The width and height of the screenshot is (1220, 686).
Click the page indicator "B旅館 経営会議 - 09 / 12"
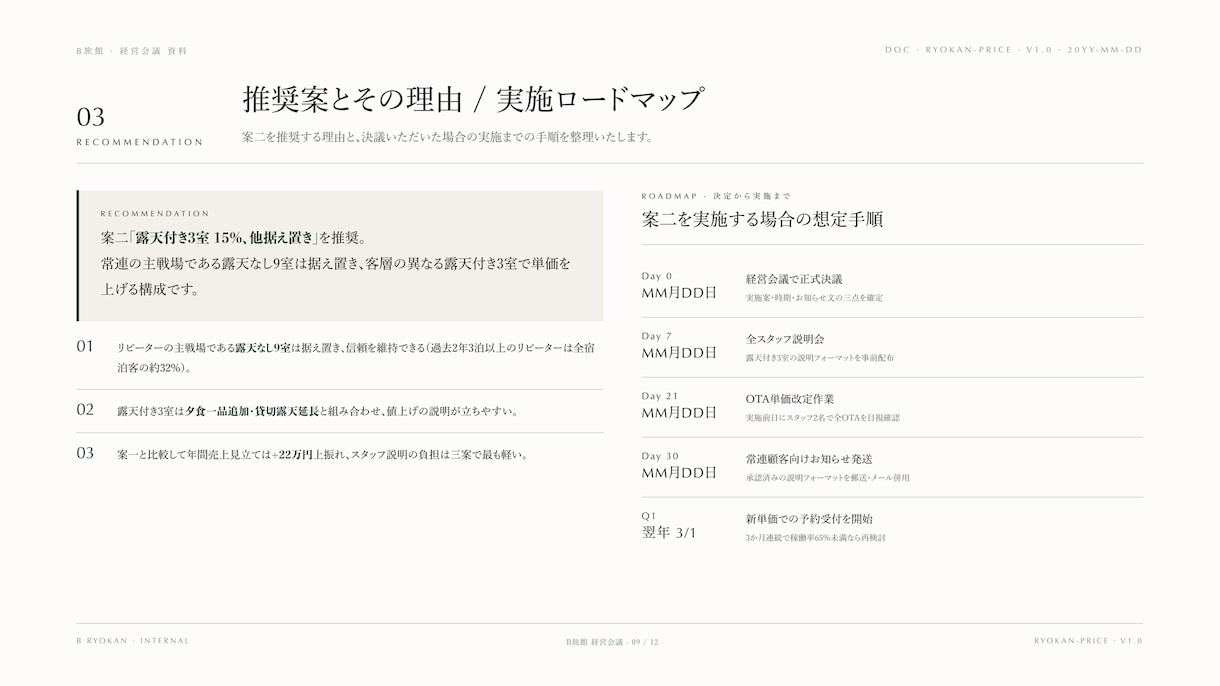click(x=612, y=642)
